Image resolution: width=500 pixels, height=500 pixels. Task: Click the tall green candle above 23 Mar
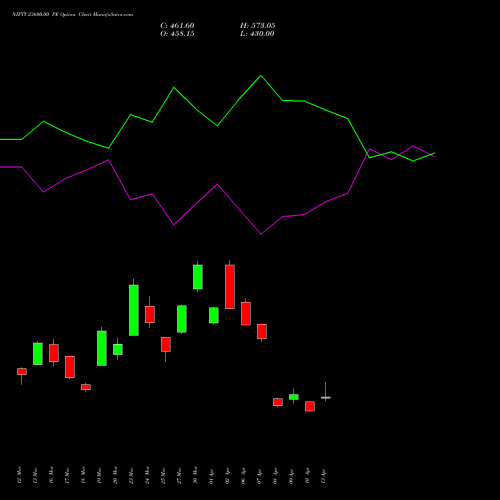134,310
